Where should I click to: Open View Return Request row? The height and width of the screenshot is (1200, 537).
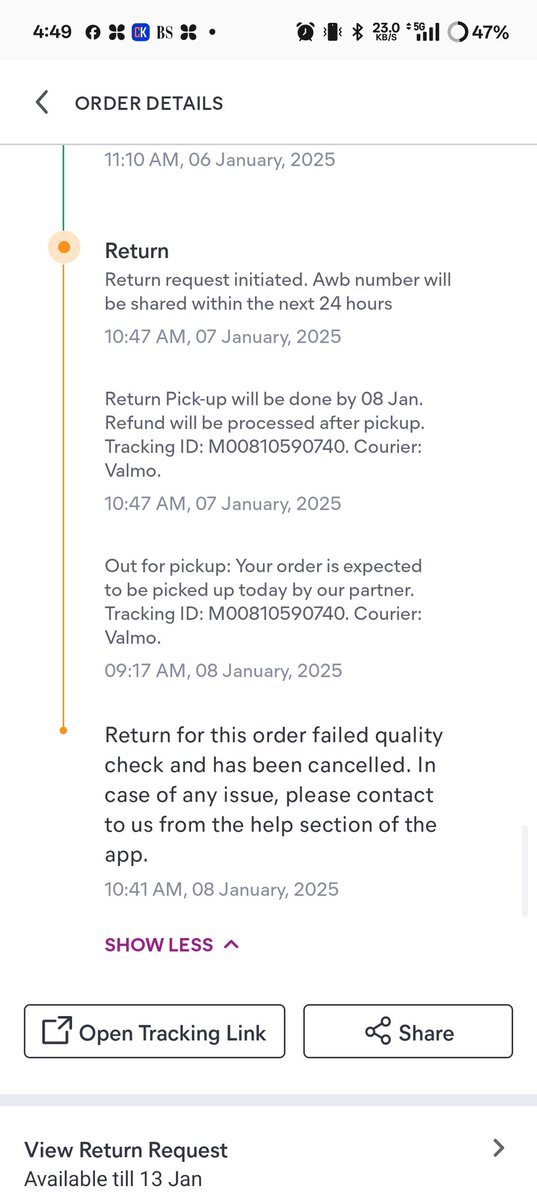(x=268, y=1163)
